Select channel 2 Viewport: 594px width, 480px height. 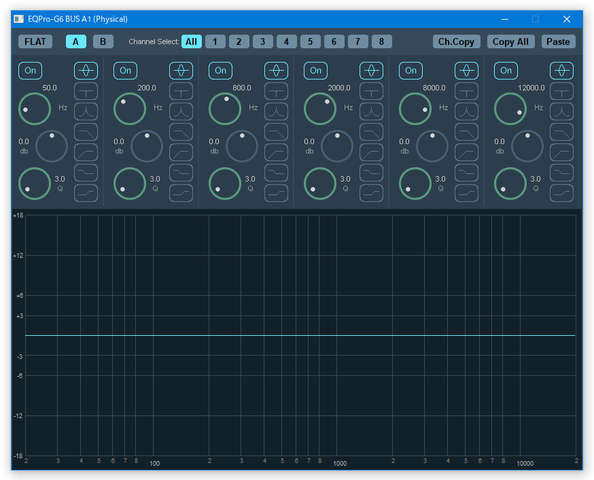click(239, 42)
